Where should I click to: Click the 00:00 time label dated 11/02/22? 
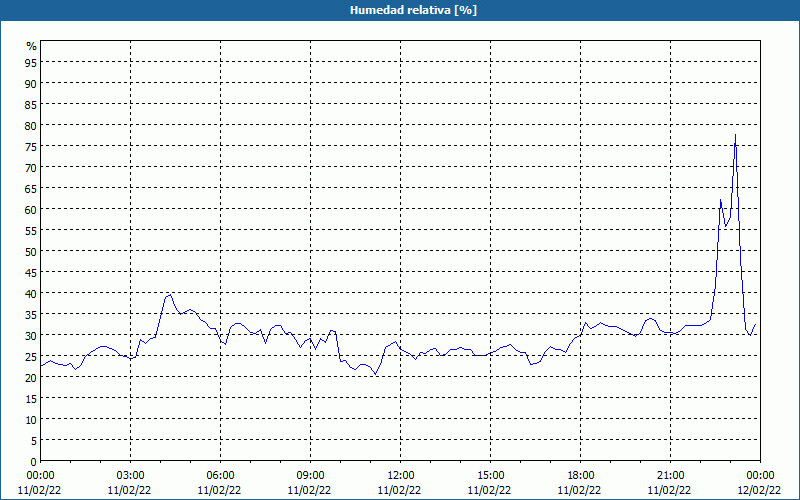pyautogui.click(x=40, y=476)
